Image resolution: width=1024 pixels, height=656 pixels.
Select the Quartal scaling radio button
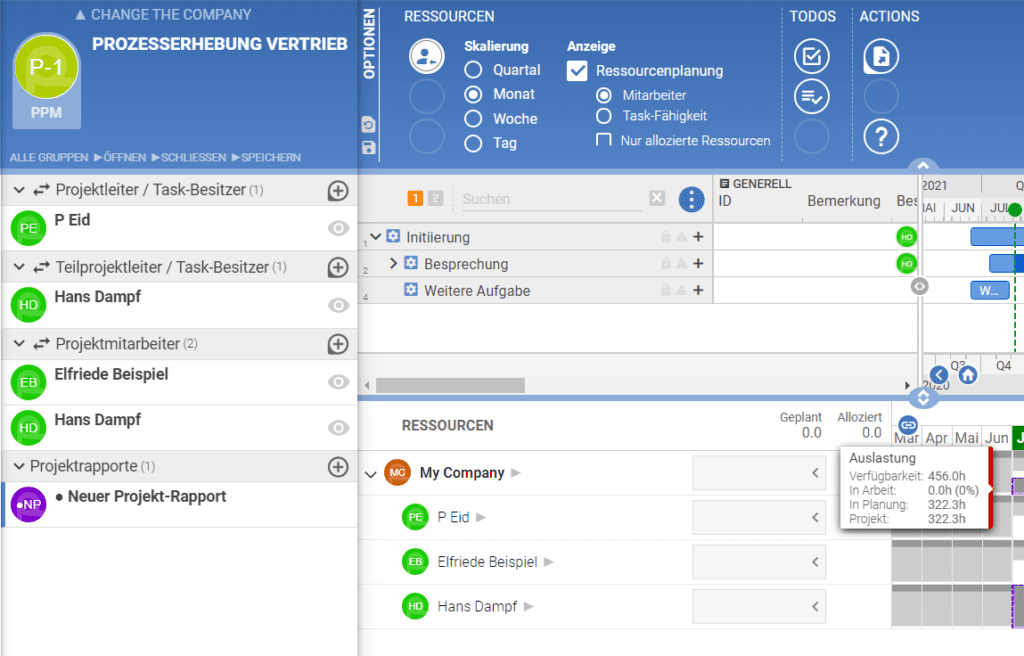coord(474,70)
